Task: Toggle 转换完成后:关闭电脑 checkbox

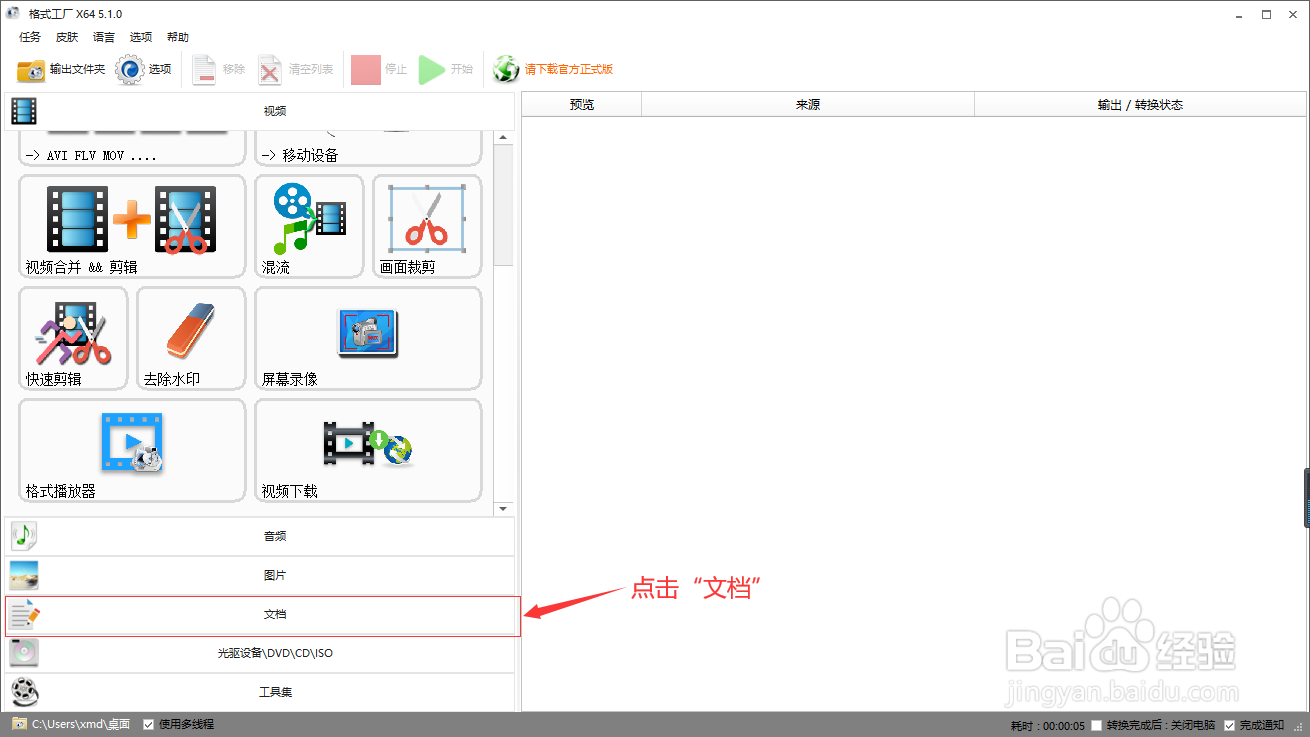Action: coord(1097,725)
